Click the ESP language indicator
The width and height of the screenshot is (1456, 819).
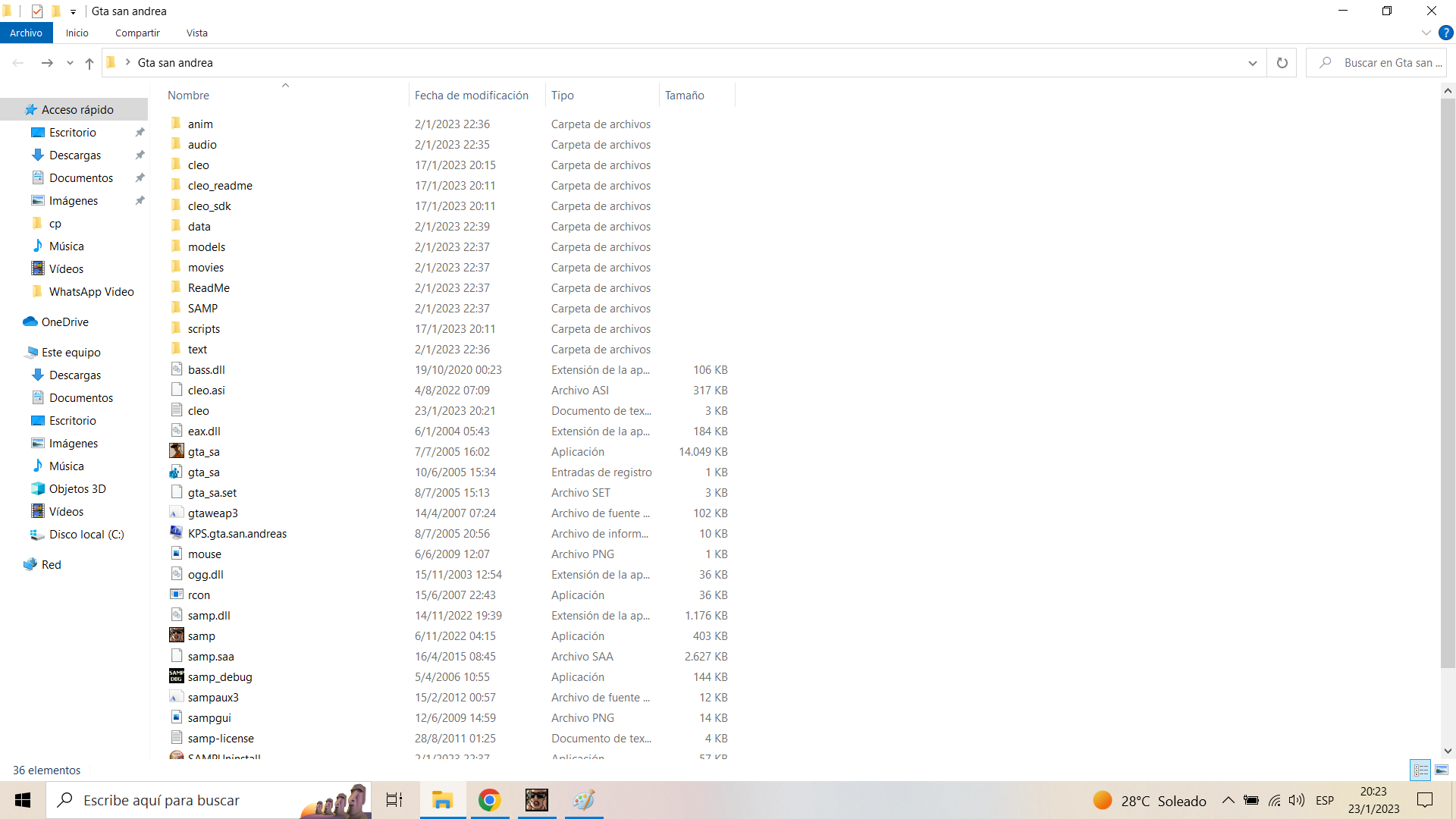pos(1325,800)
